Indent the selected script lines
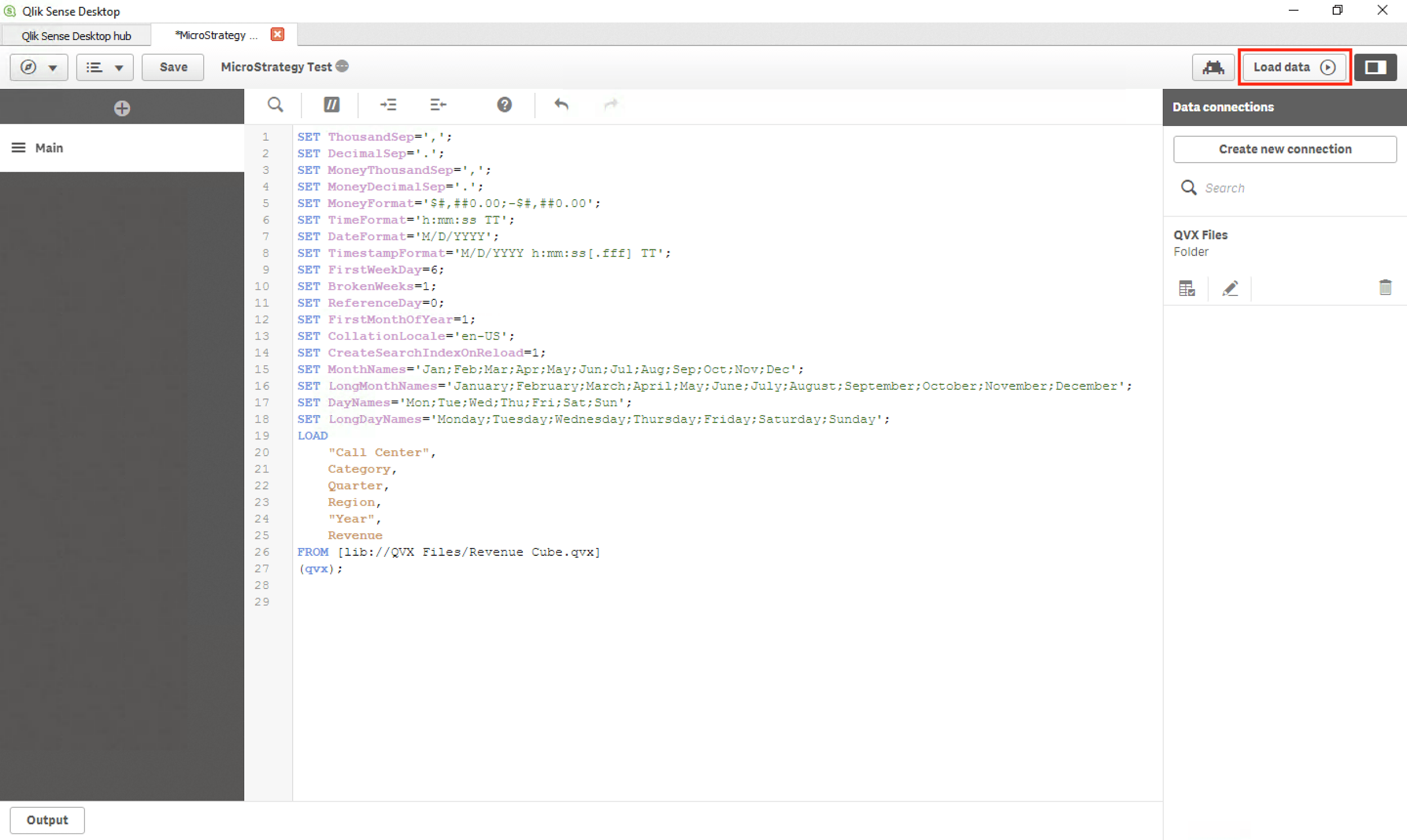The image size is (1407, 840). point(388,105)
